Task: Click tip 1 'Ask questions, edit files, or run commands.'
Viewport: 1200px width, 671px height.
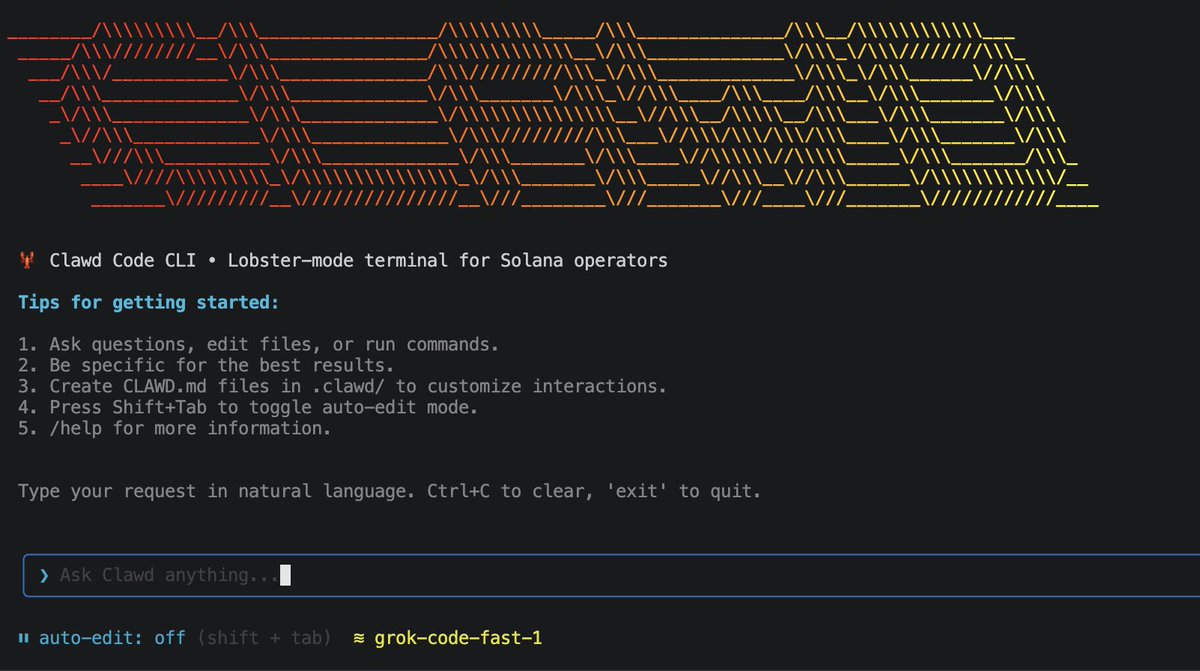Action: coord(258,345)
